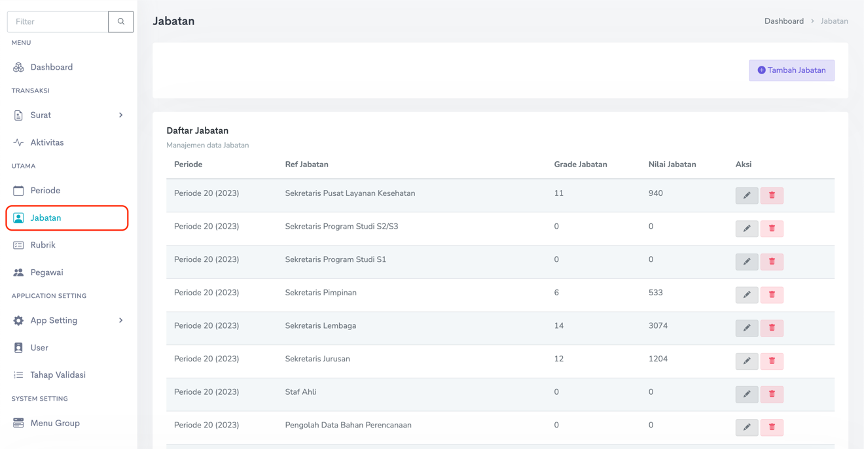The width and height of the screenshot is (864, 450).
Task: Navigate to Pegawai page
Action: pyautogui.click(x=47, y=272)
